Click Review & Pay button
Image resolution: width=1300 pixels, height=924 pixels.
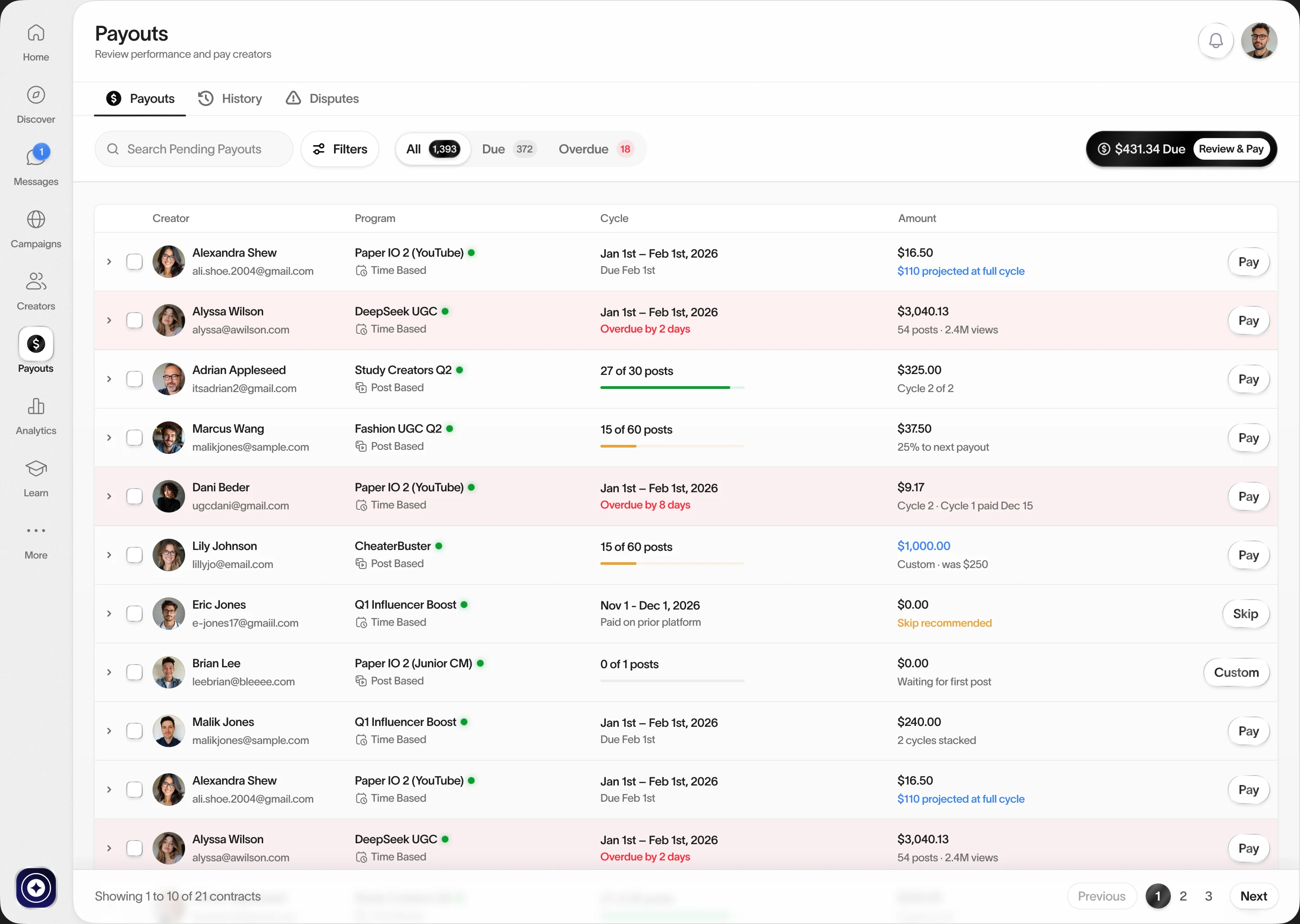(x=1230, y=149)
